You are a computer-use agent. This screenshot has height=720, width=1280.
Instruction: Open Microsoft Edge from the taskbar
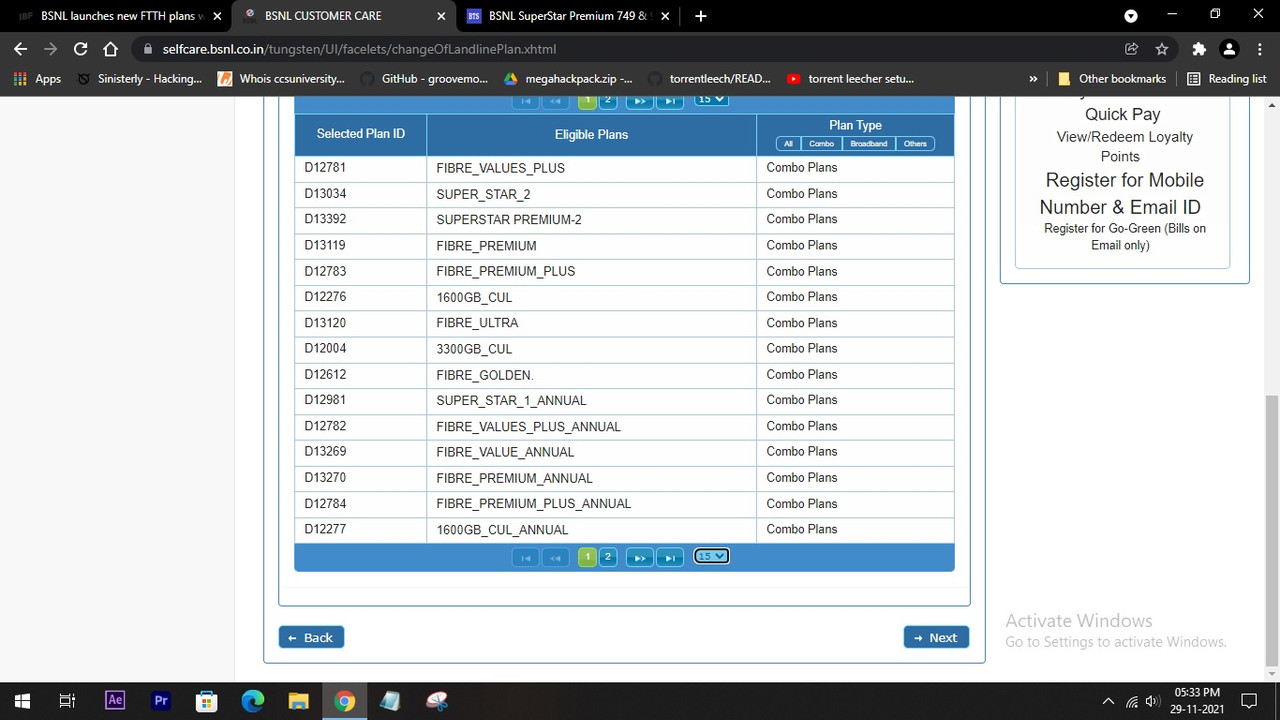253,701
